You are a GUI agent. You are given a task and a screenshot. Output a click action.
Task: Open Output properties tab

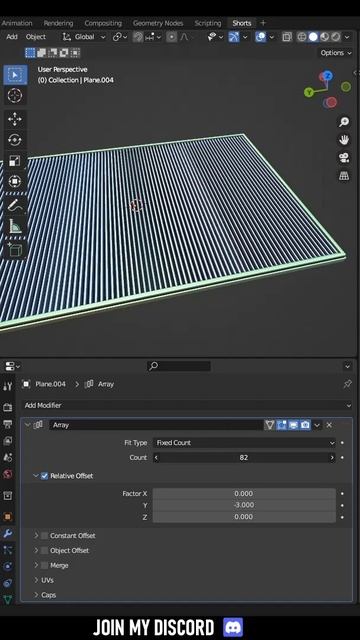coord(7,424)
